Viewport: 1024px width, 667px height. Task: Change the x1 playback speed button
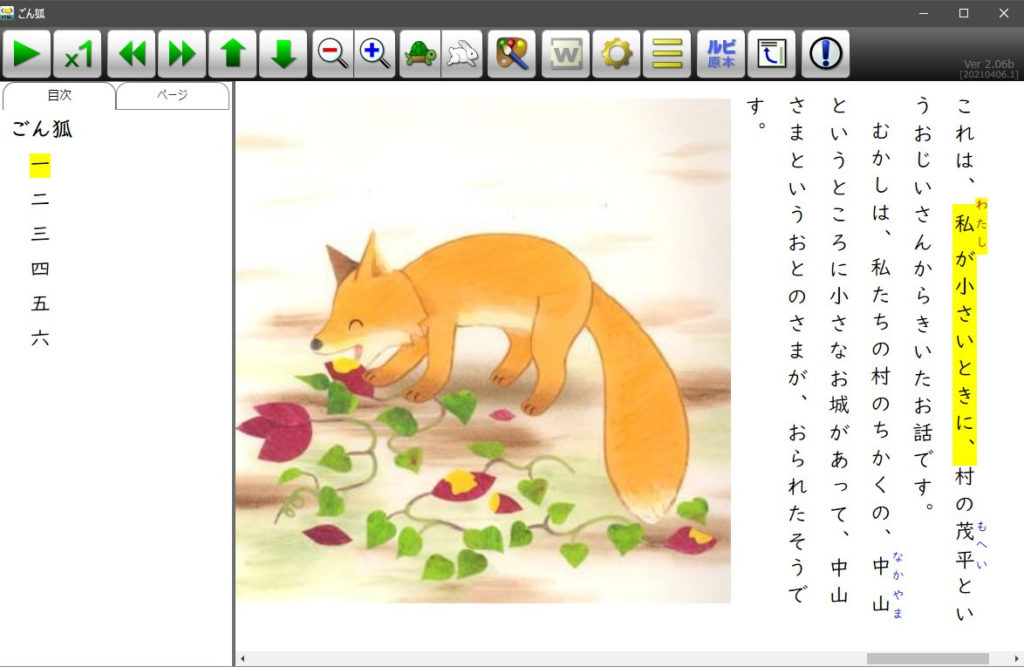tap(78, 54)
